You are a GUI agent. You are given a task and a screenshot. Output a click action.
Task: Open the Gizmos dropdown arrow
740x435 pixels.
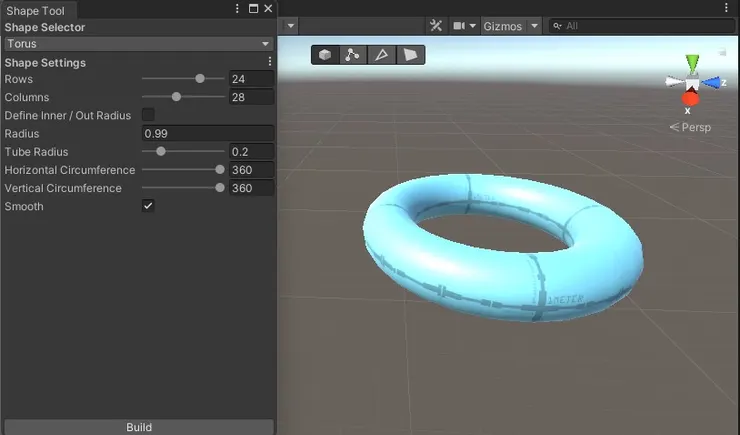click(534, 26)
